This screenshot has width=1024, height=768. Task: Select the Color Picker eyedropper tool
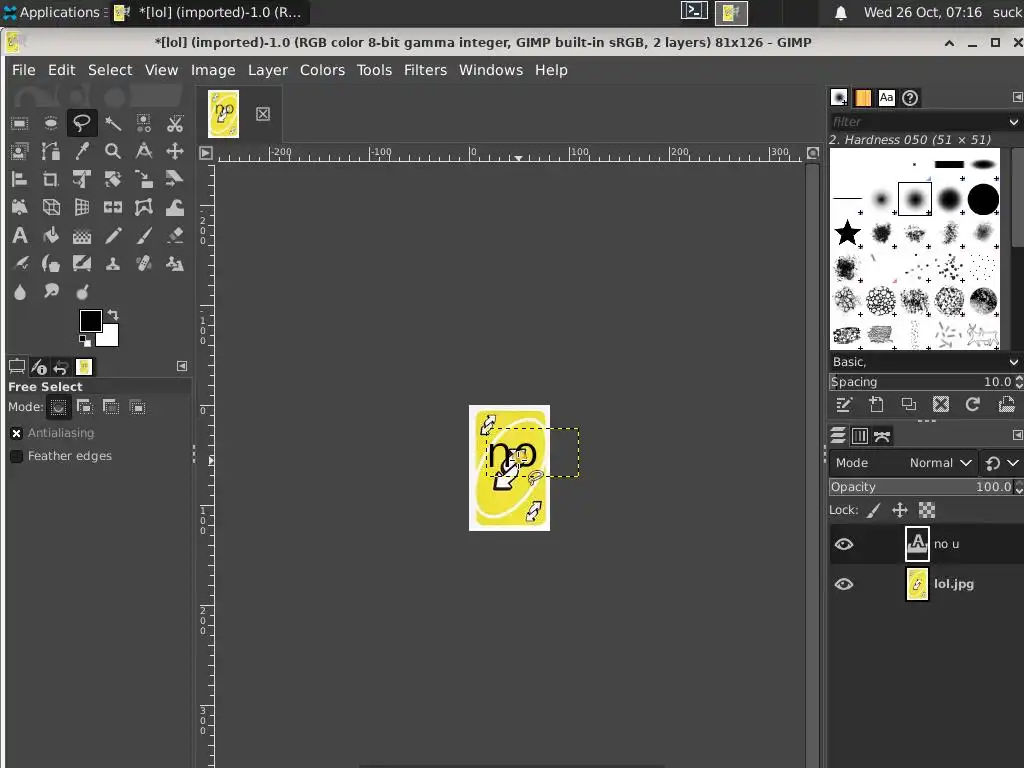82,152
